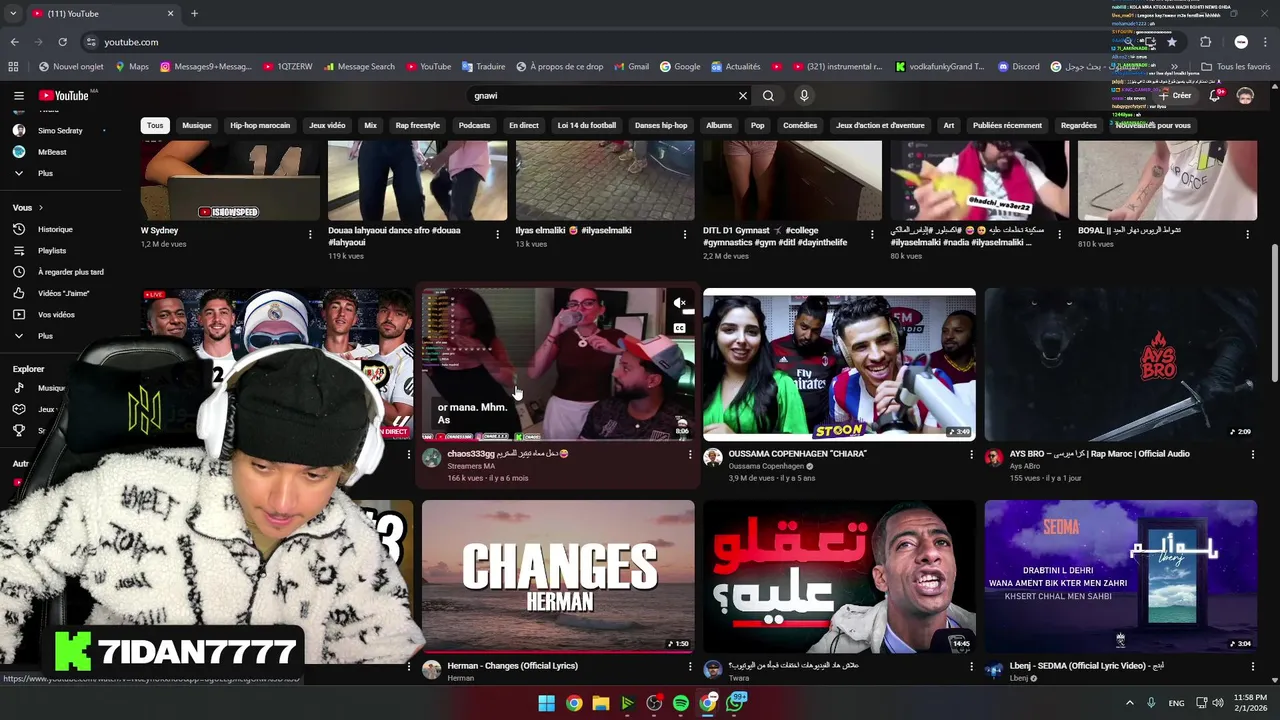Select the Hip-hop marocain chip
The width and height of the screenshot is (1280, 720).
coord(260,126)
